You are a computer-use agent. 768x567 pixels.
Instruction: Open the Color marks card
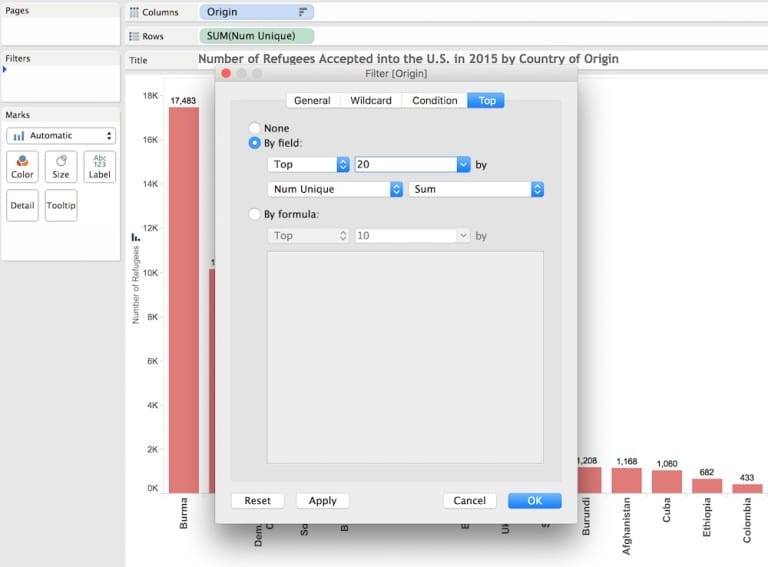(x=22, y=166)
